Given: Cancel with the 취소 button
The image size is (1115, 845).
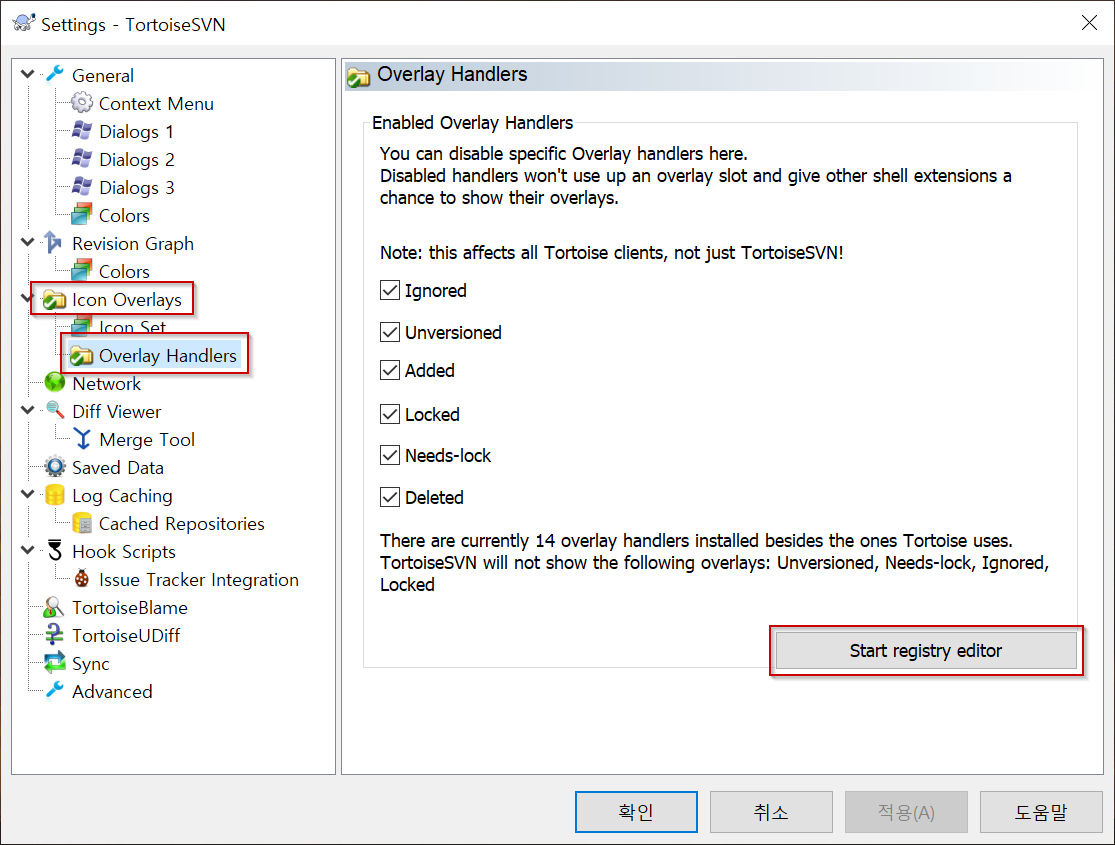Looking at the screenshot, I should 771,812.
